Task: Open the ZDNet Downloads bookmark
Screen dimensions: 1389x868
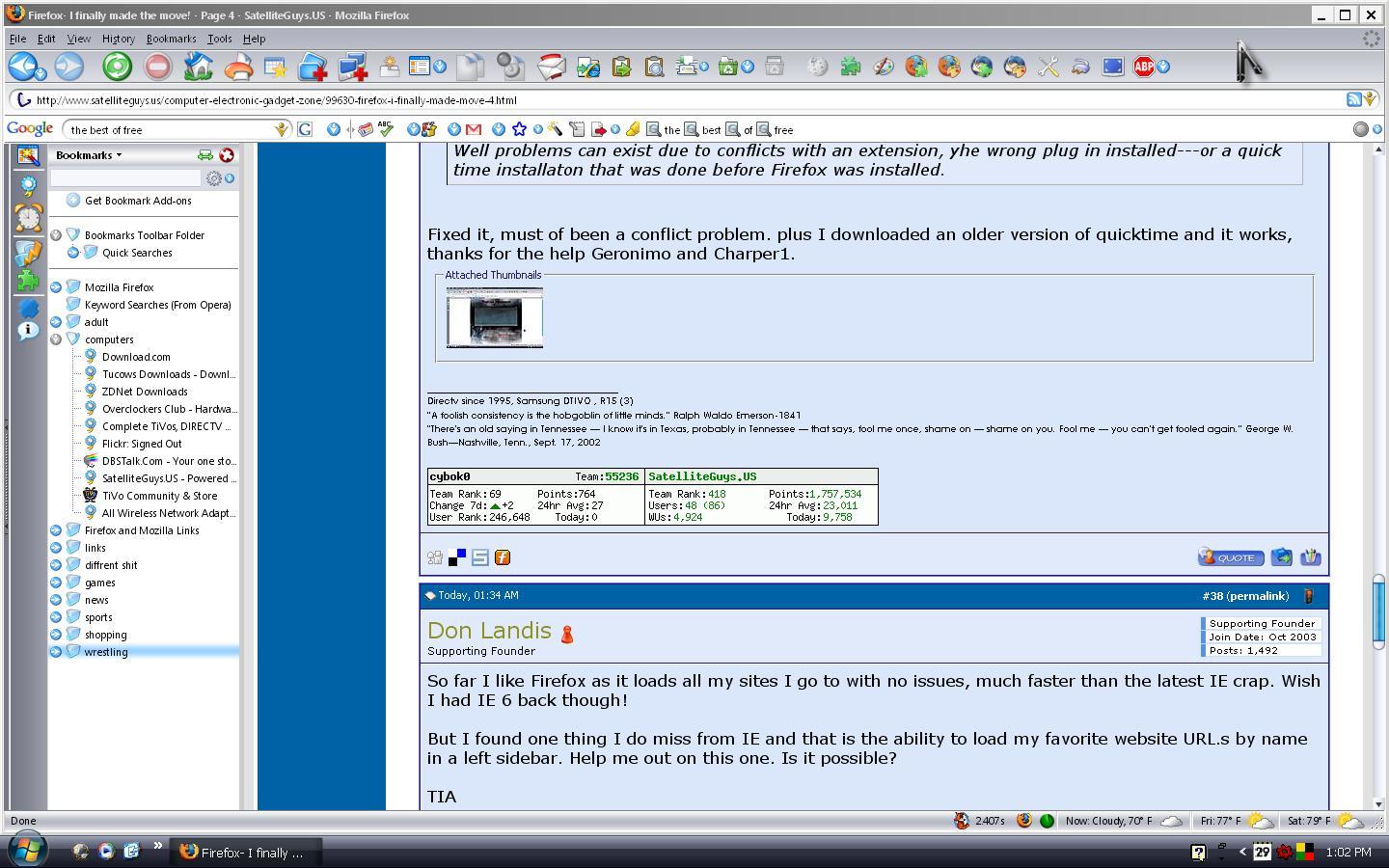Action: pyautogui.click(x=145, y=392)
